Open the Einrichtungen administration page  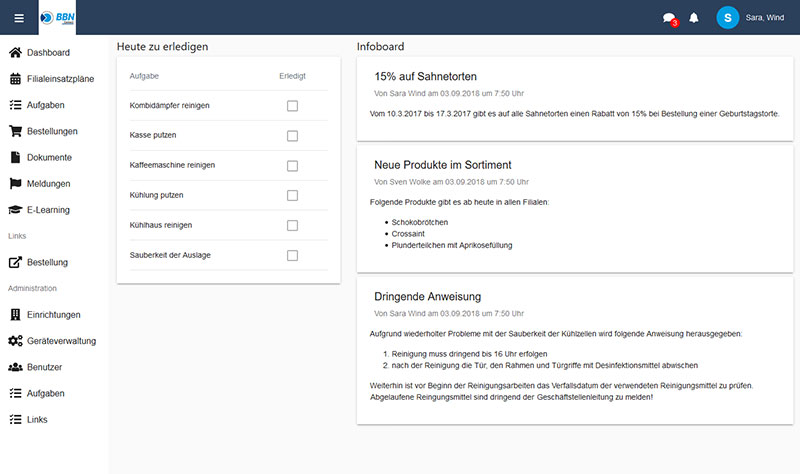pos(54,315)
